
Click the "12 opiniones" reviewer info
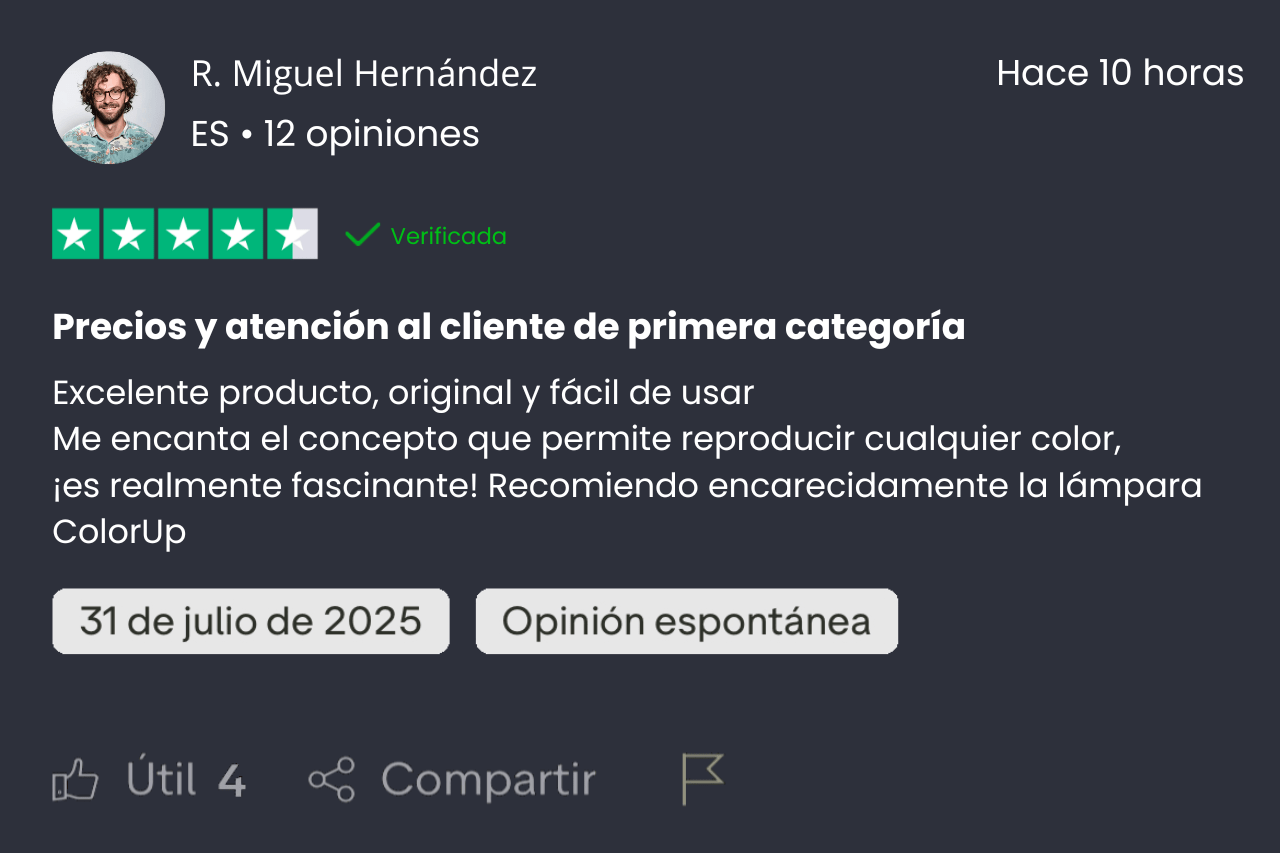(371, 134)
